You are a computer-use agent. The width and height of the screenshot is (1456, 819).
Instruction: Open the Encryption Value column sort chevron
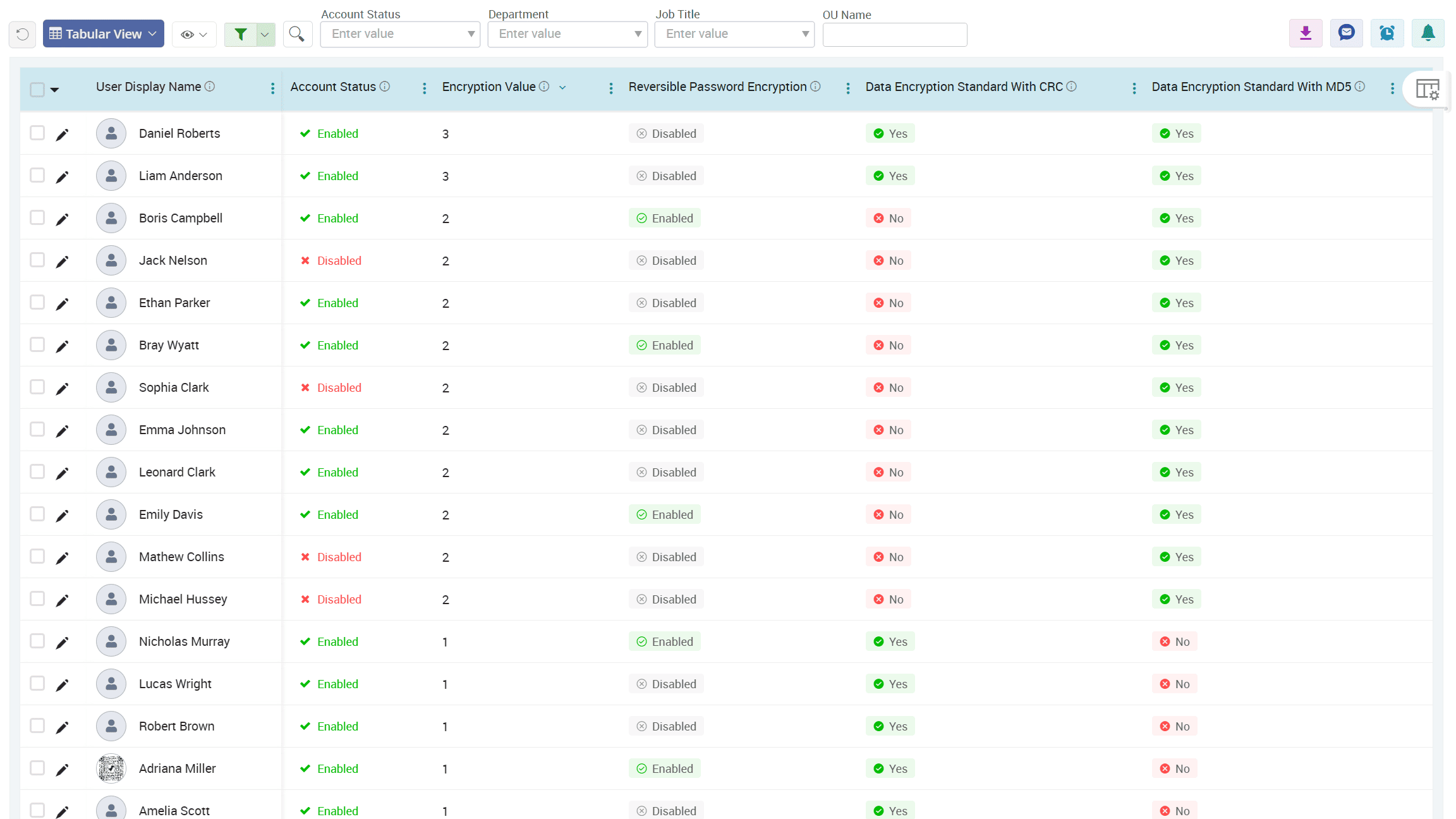click(563, 87)
